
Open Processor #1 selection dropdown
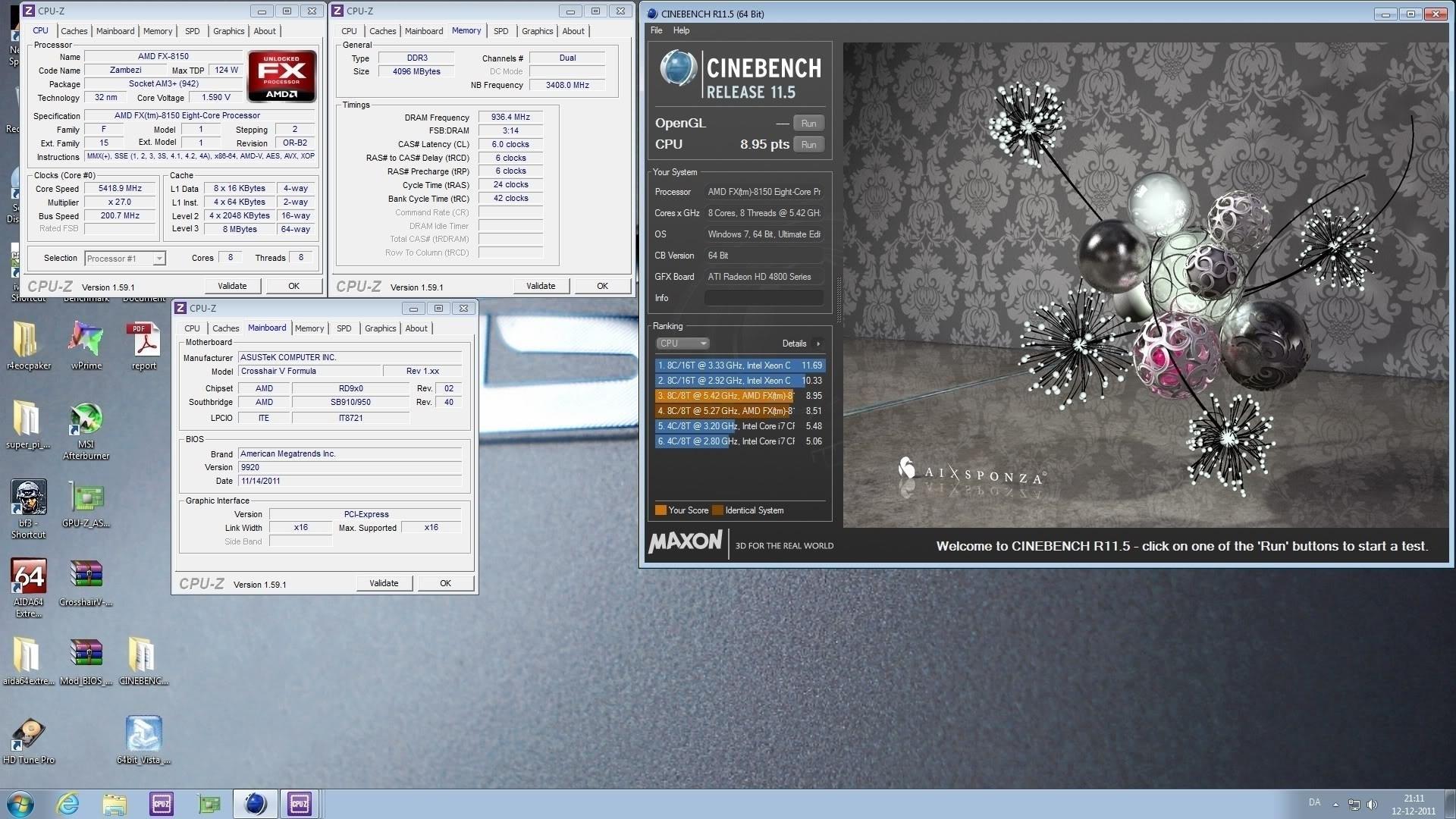tap(124, 259)
